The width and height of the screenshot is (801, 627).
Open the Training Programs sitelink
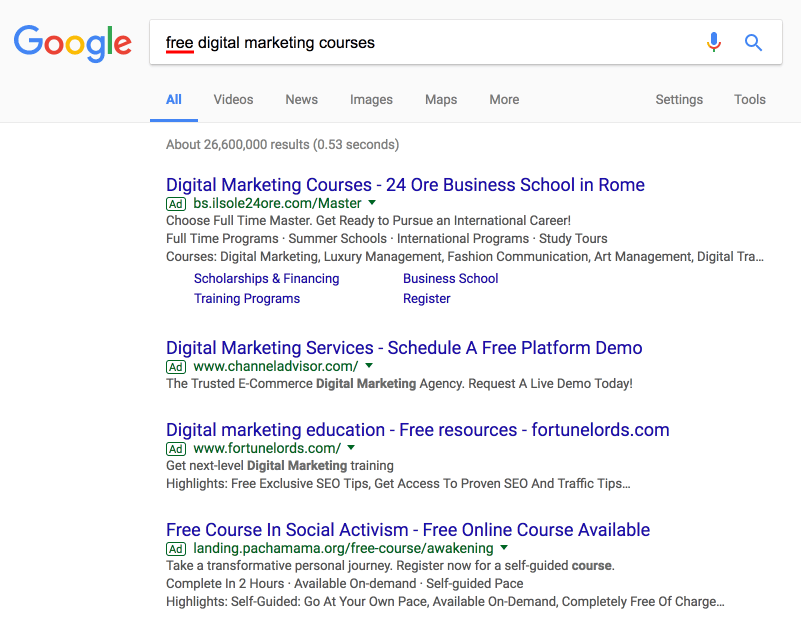(247, 299)
